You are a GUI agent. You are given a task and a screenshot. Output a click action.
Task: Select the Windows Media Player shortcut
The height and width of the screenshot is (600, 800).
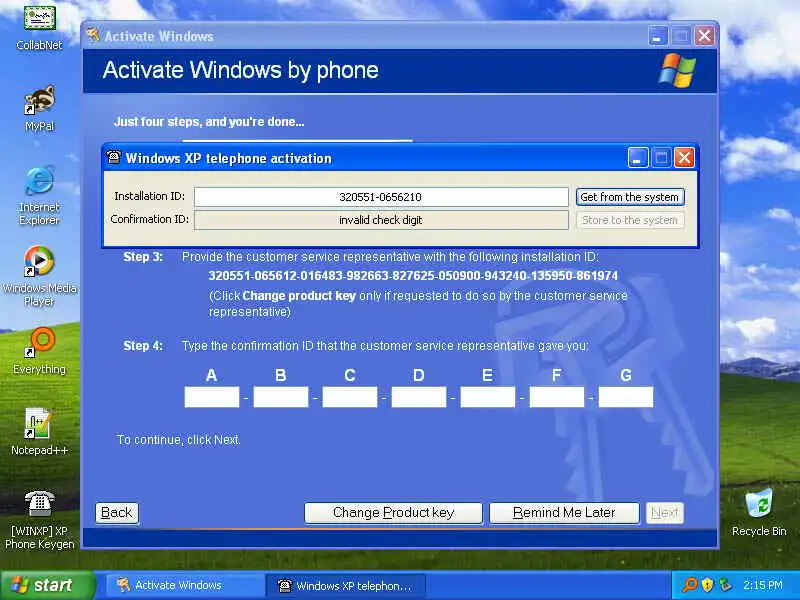coord(39,276)
